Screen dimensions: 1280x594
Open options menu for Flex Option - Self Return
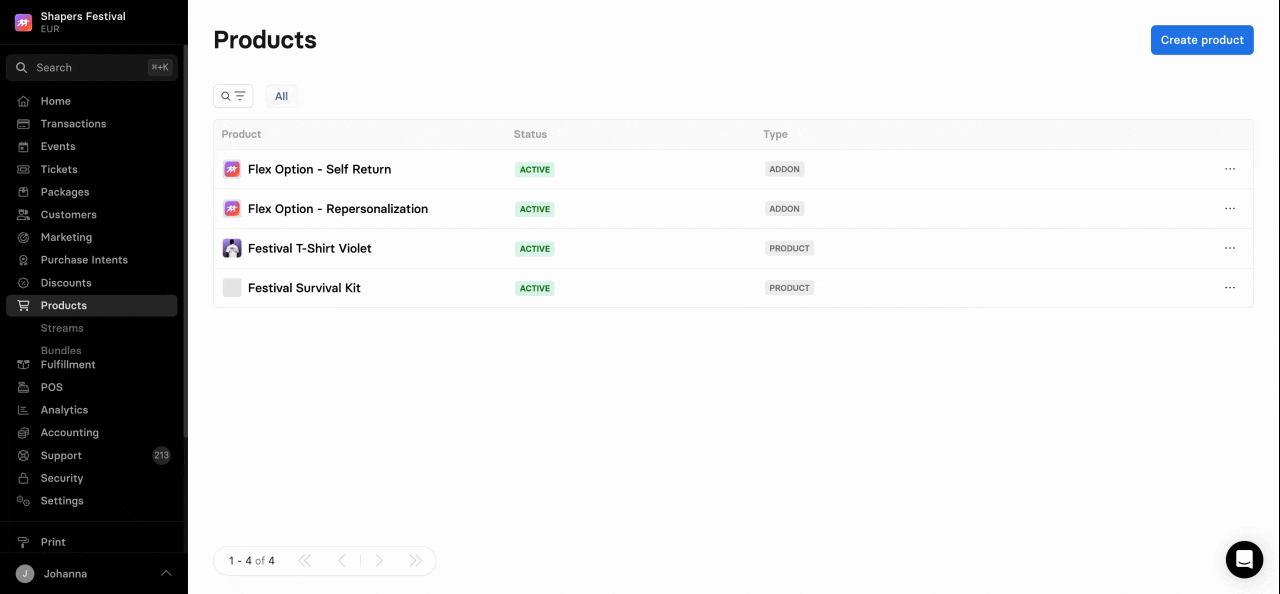[x=1230, y=169]
